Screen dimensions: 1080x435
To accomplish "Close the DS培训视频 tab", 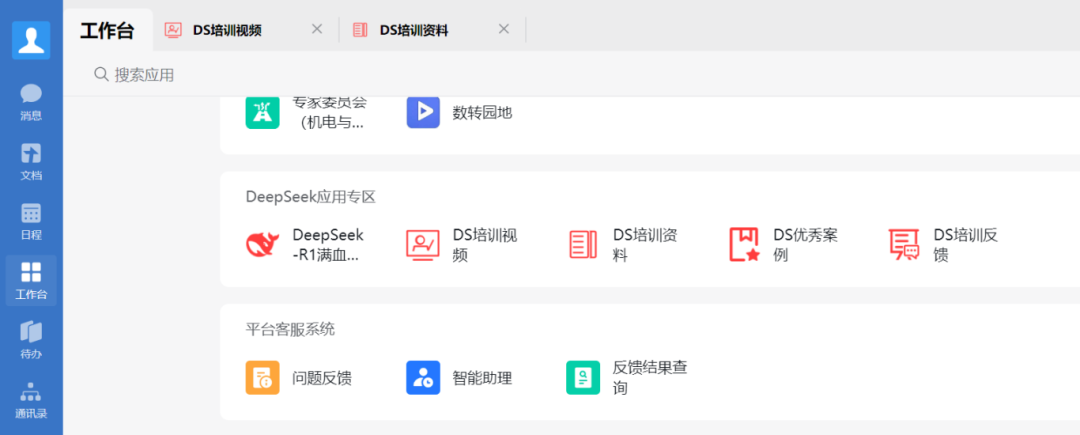I will [317, 29].
